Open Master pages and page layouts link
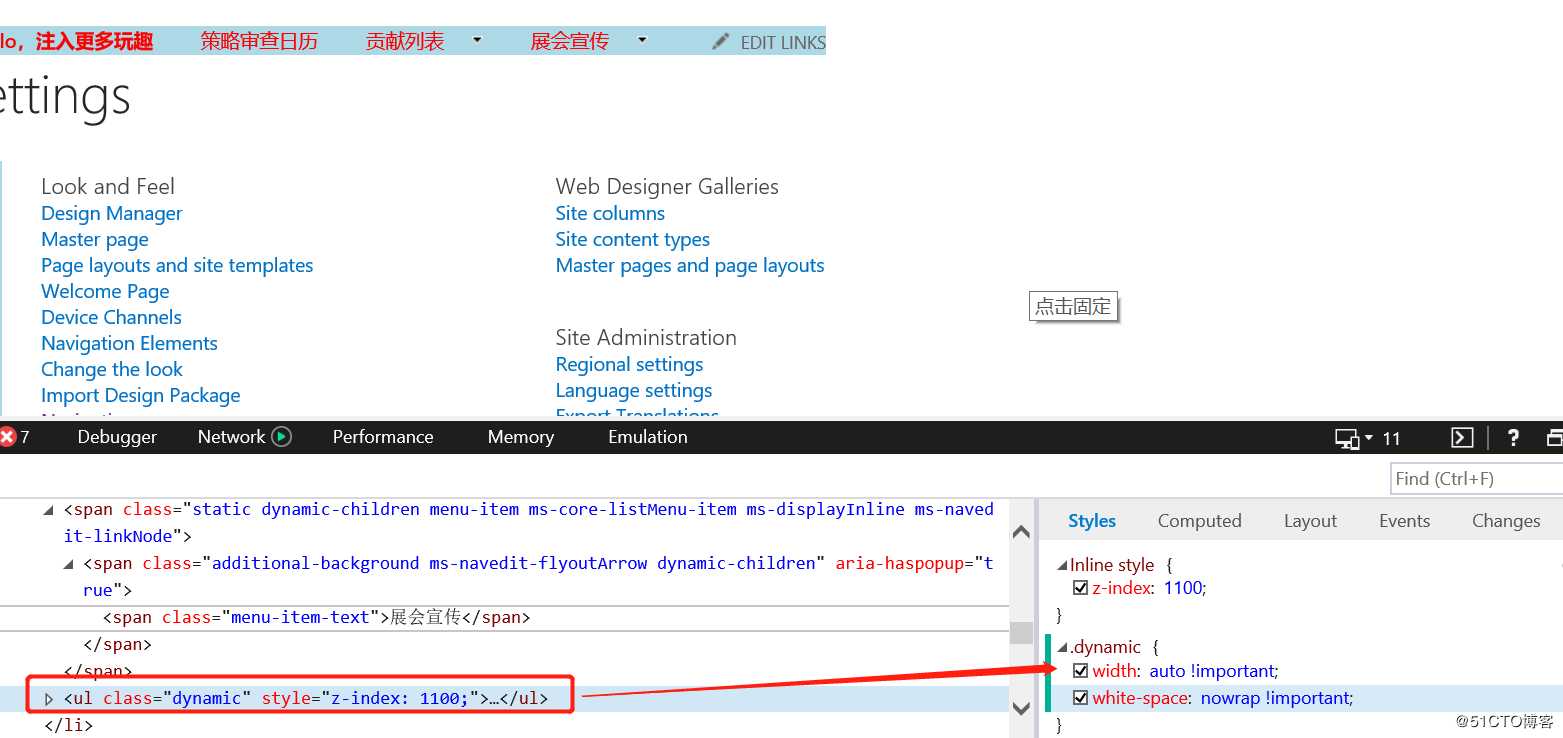Screen dimensions: 1563x738 (690, 265)
